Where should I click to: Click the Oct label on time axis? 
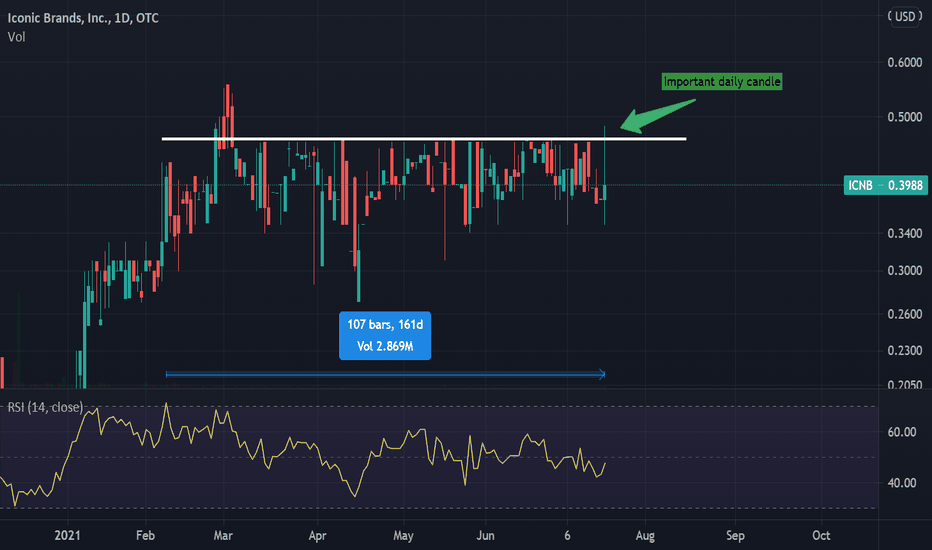821,536
